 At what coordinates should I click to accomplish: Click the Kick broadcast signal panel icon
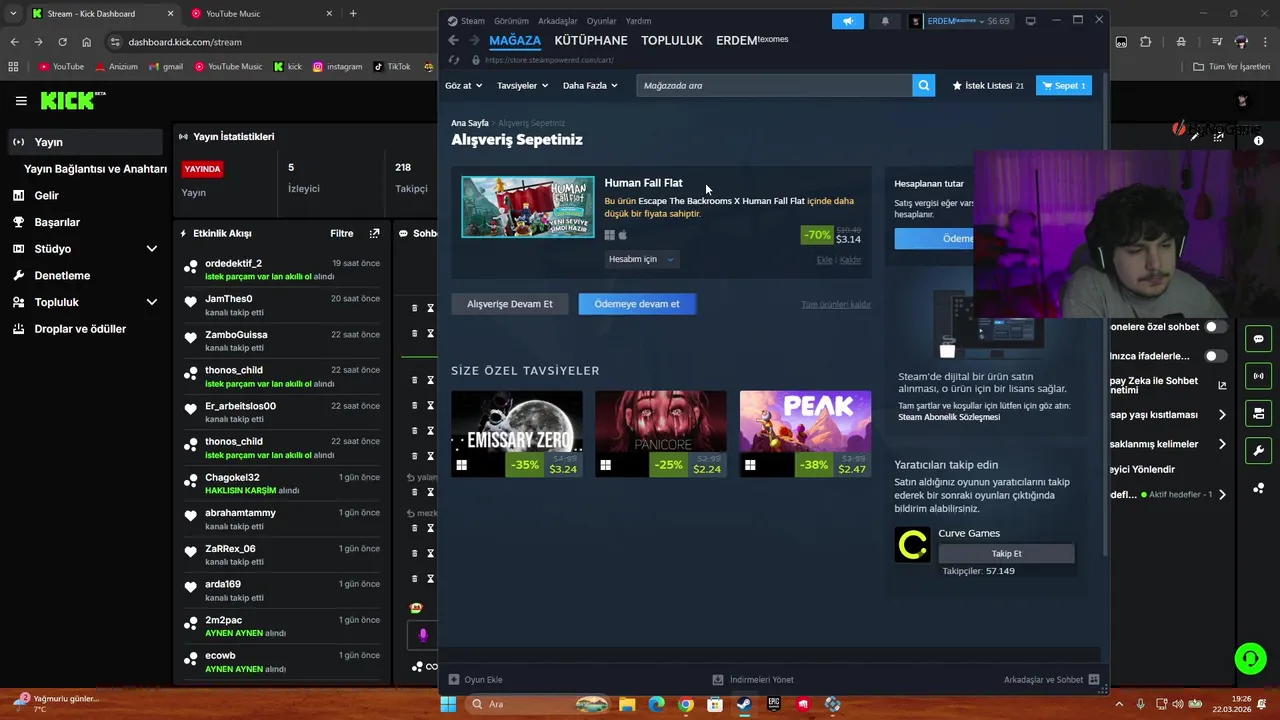1258,376
